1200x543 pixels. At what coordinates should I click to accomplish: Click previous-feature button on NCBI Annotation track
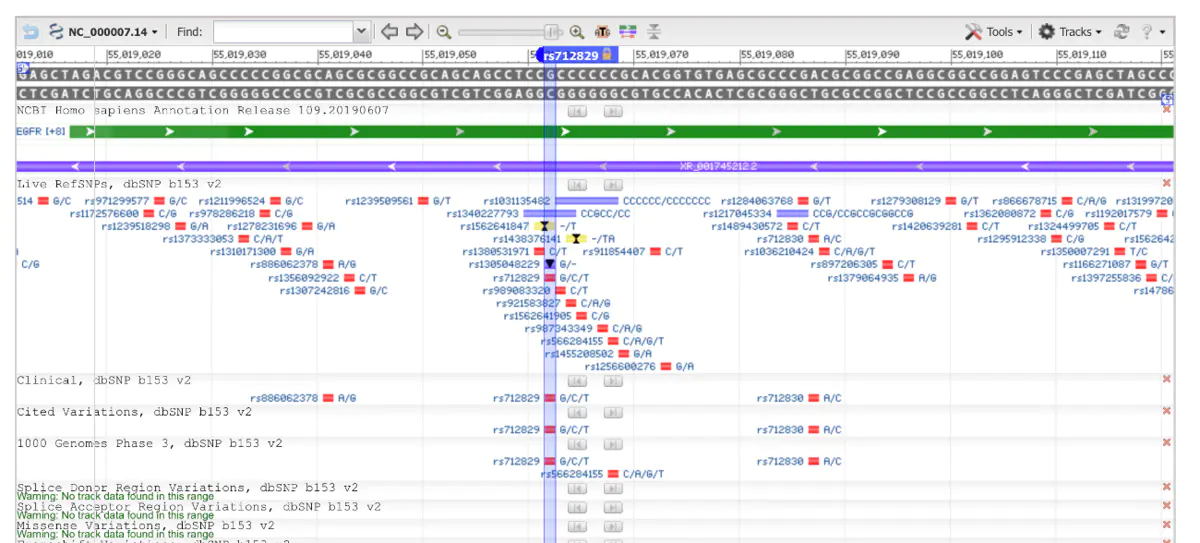577,111
